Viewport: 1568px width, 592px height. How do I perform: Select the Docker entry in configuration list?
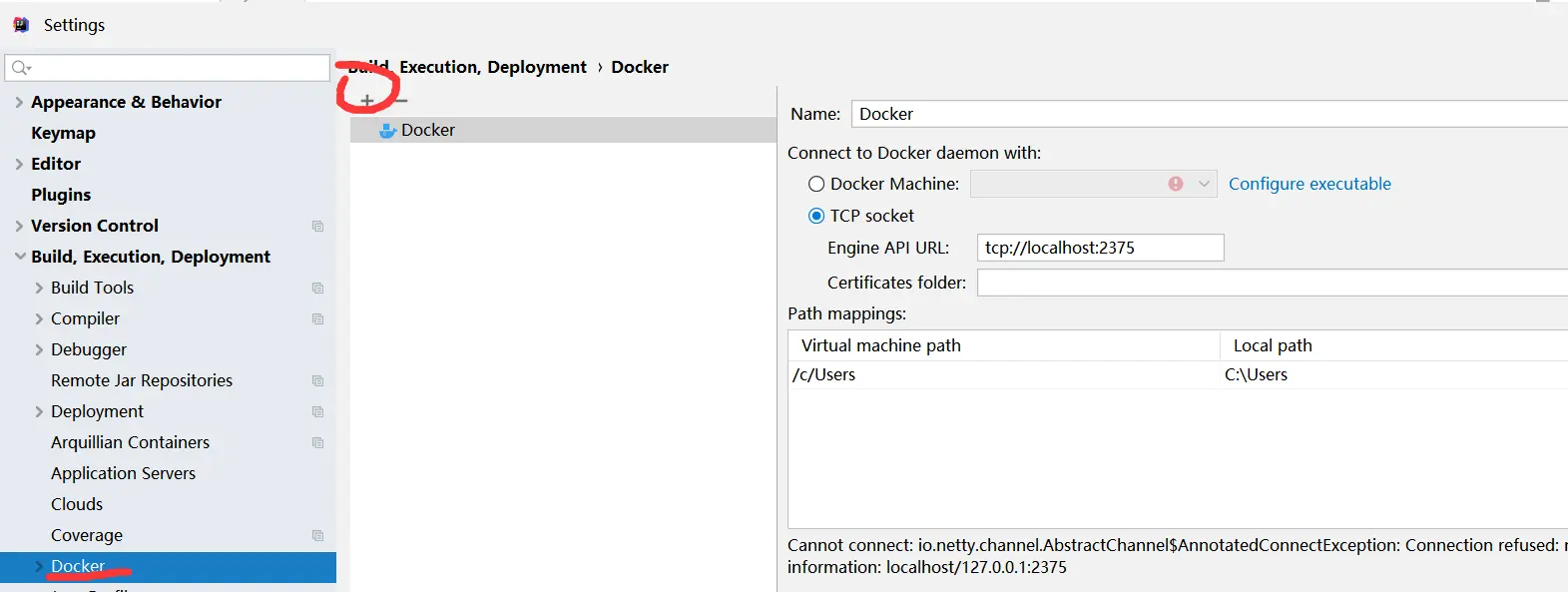tap(563, 130)
